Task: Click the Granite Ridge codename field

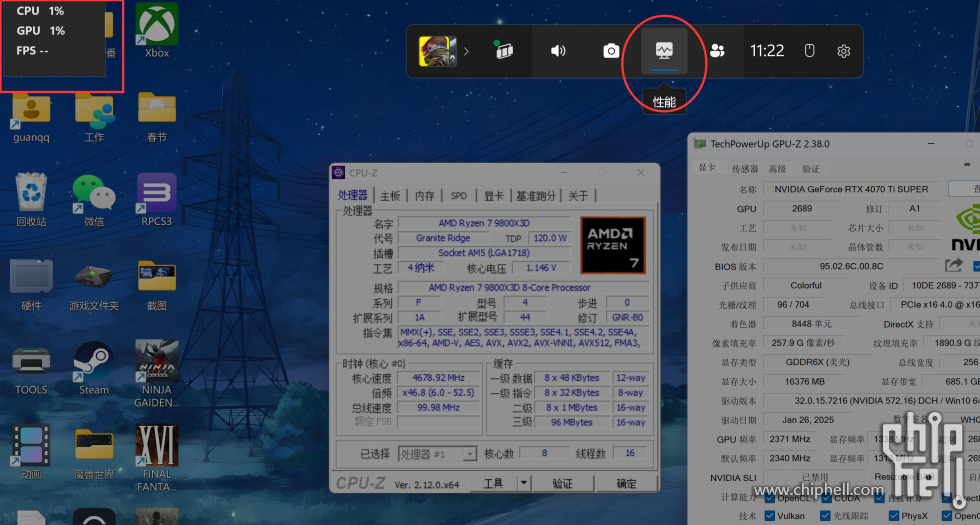Action: [x=443, y=238]
